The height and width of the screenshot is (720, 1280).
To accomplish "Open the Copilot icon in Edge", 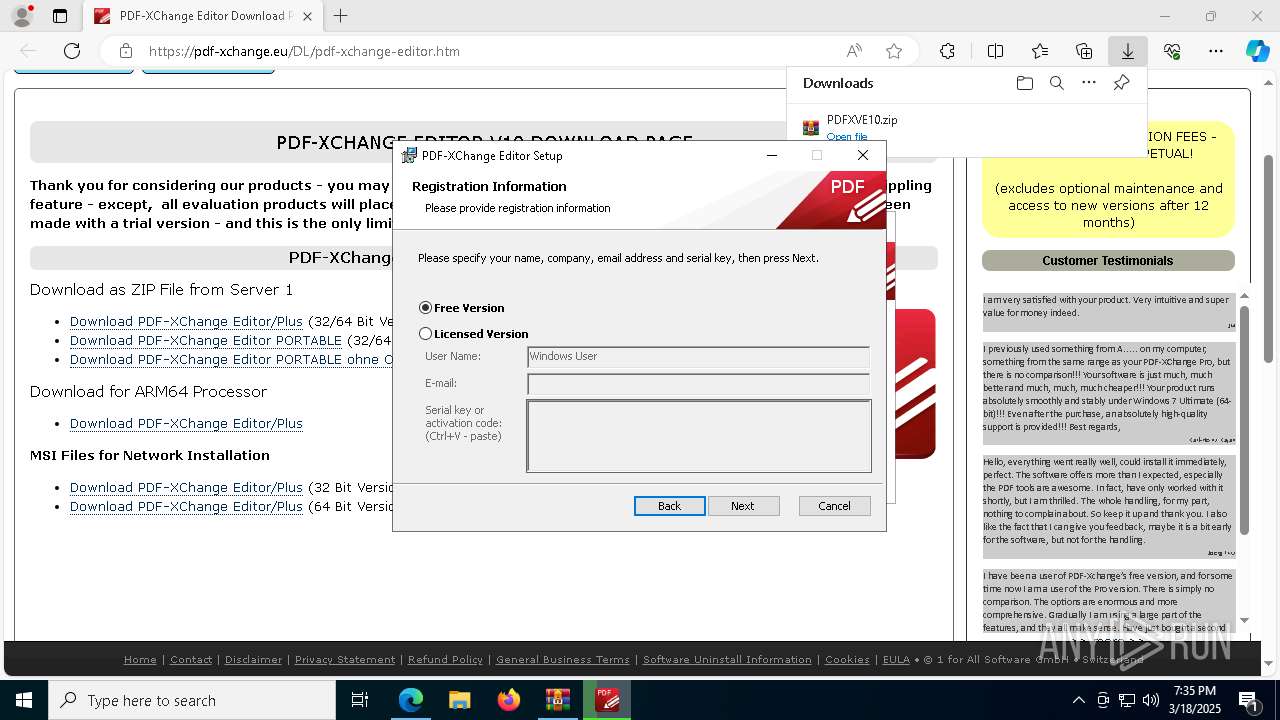I will pyautogui.click(x=1257, y=51).
